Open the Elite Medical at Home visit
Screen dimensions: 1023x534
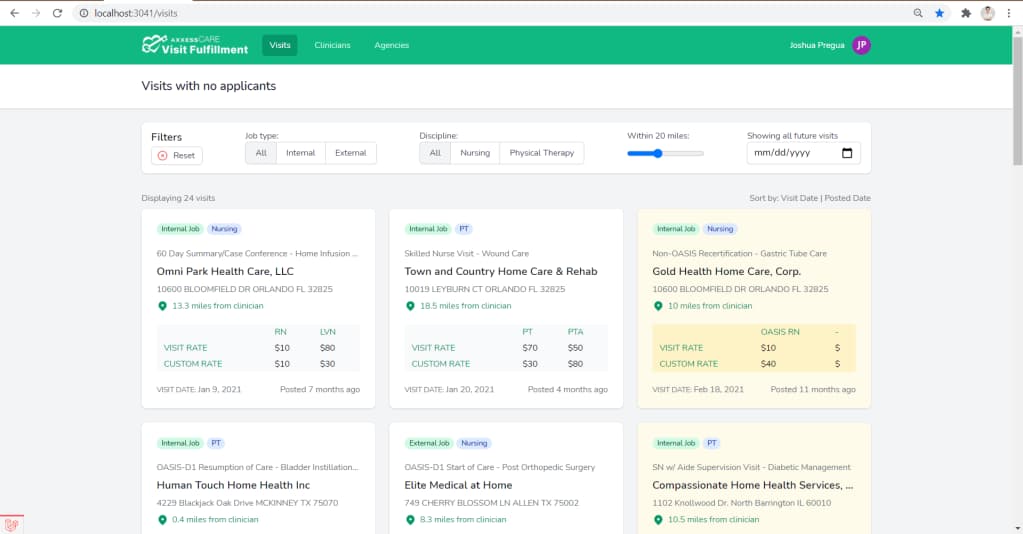point(458,485)
